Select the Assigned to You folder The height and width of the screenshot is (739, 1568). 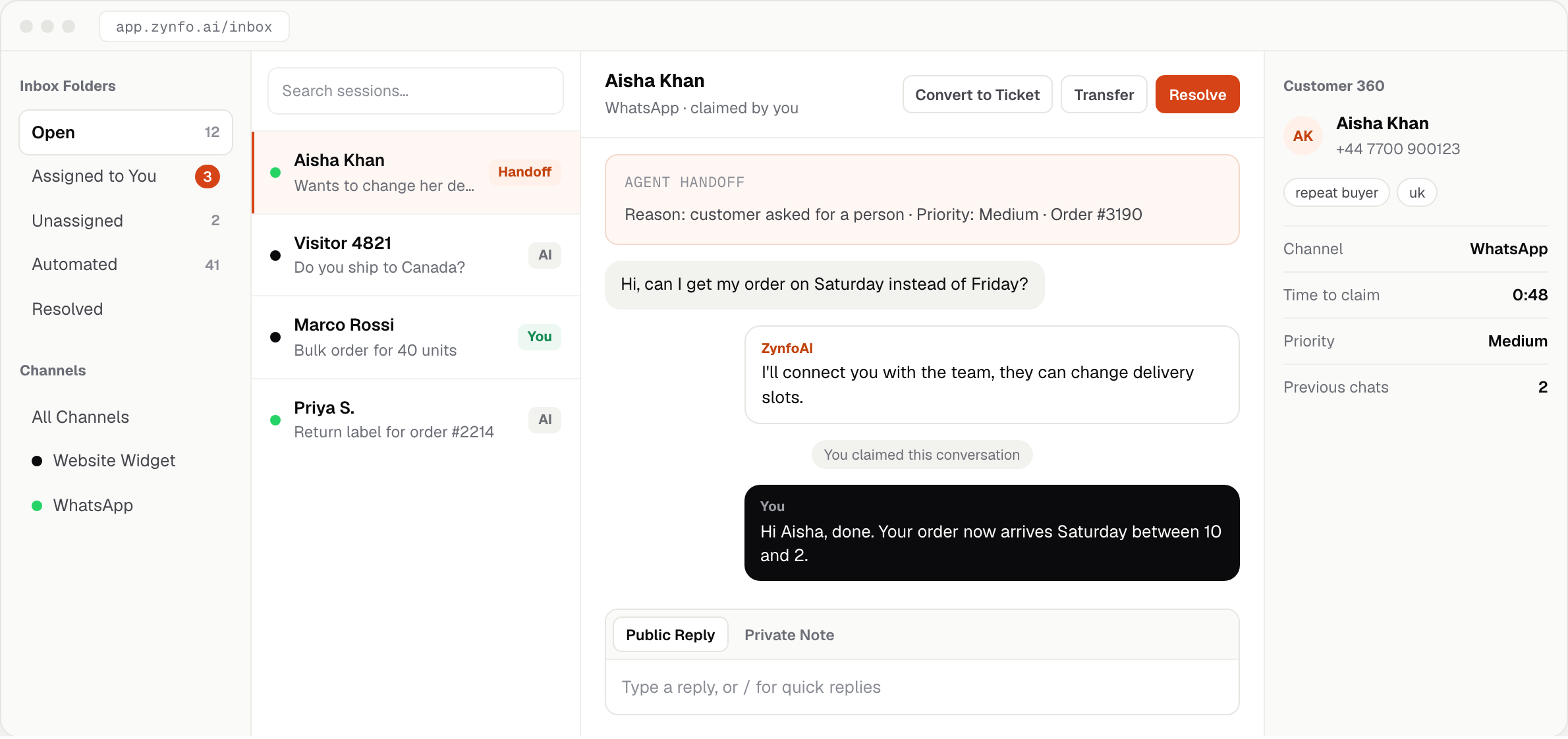(126, 177)
